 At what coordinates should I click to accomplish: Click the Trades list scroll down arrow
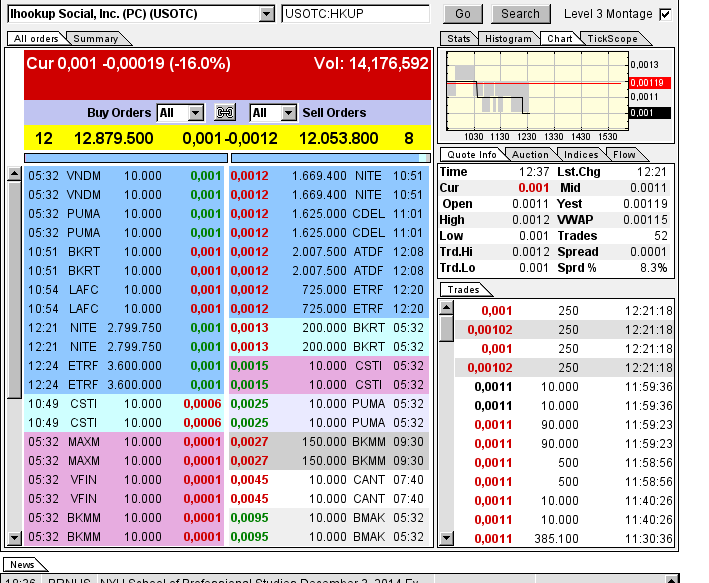(446, 539)
